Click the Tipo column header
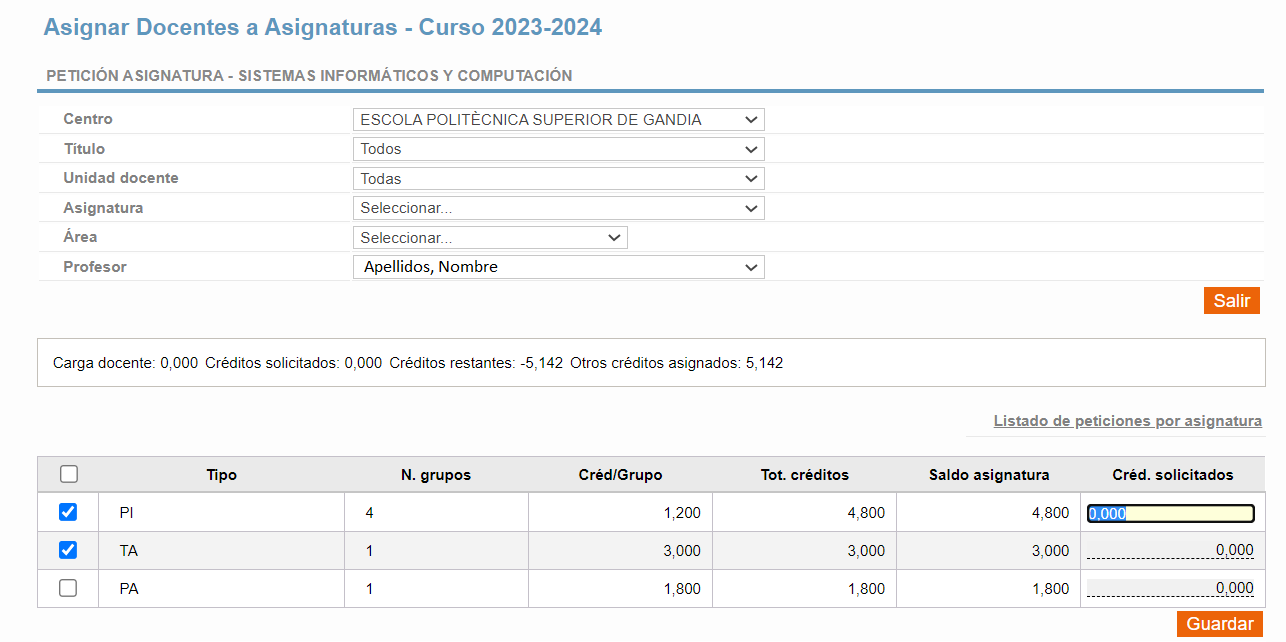The width and height of the screenshot is (1286, 642). coord(222,475)
